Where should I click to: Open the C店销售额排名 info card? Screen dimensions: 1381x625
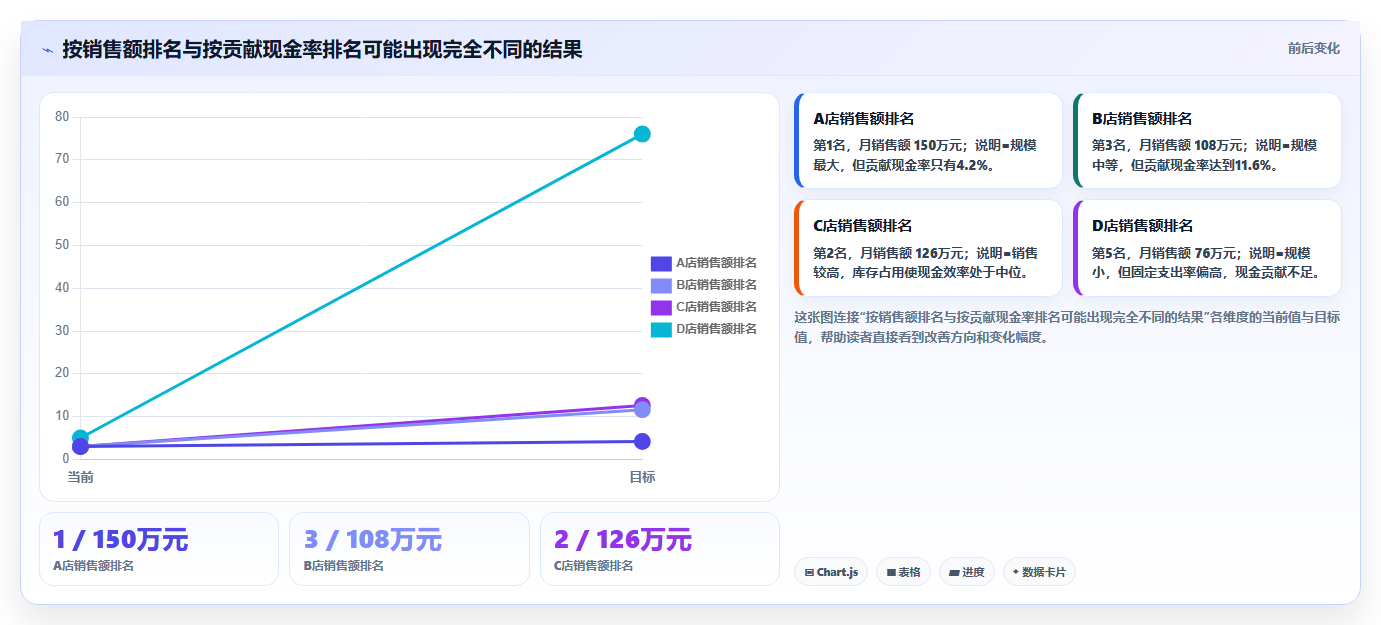tap(927, 248)
